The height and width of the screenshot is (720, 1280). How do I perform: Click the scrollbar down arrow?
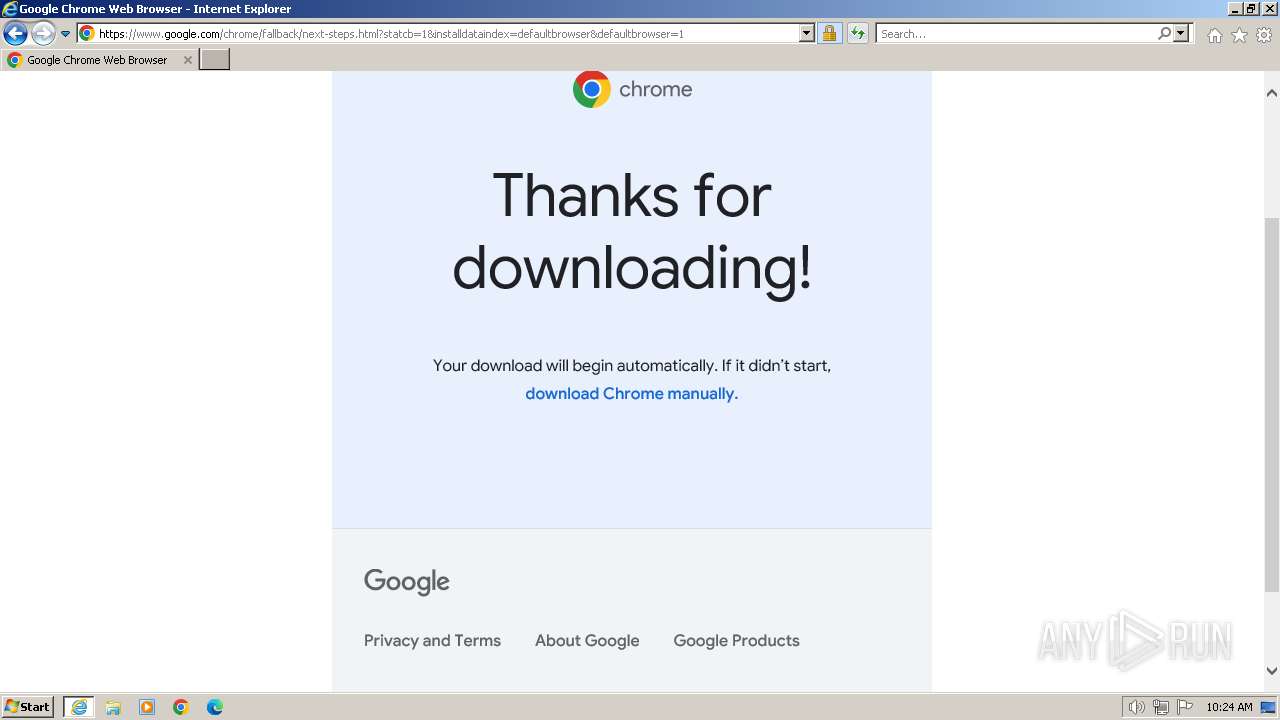coord(1272,671)
